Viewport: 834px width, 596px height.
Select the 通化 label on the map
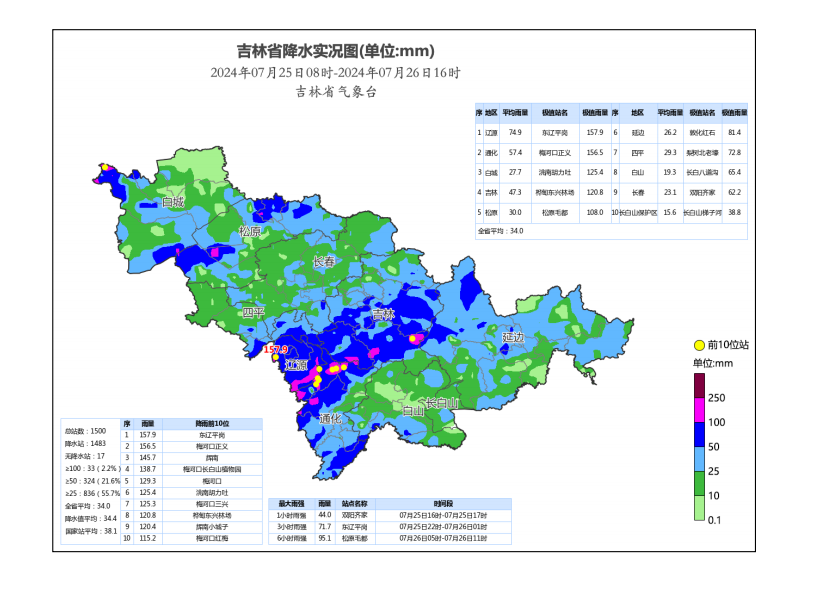330,418
